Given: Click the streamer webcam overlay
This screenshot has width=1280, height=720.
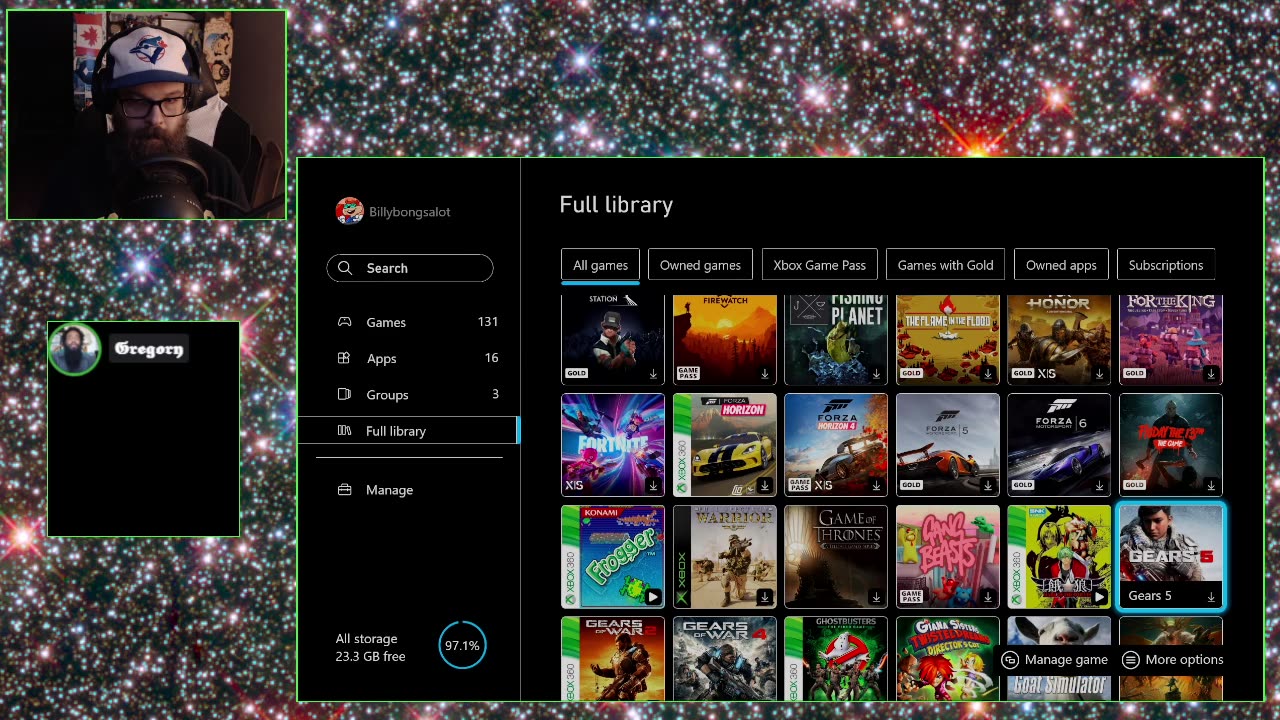Looking at the screenshot, I should click(x=146, y=115).
